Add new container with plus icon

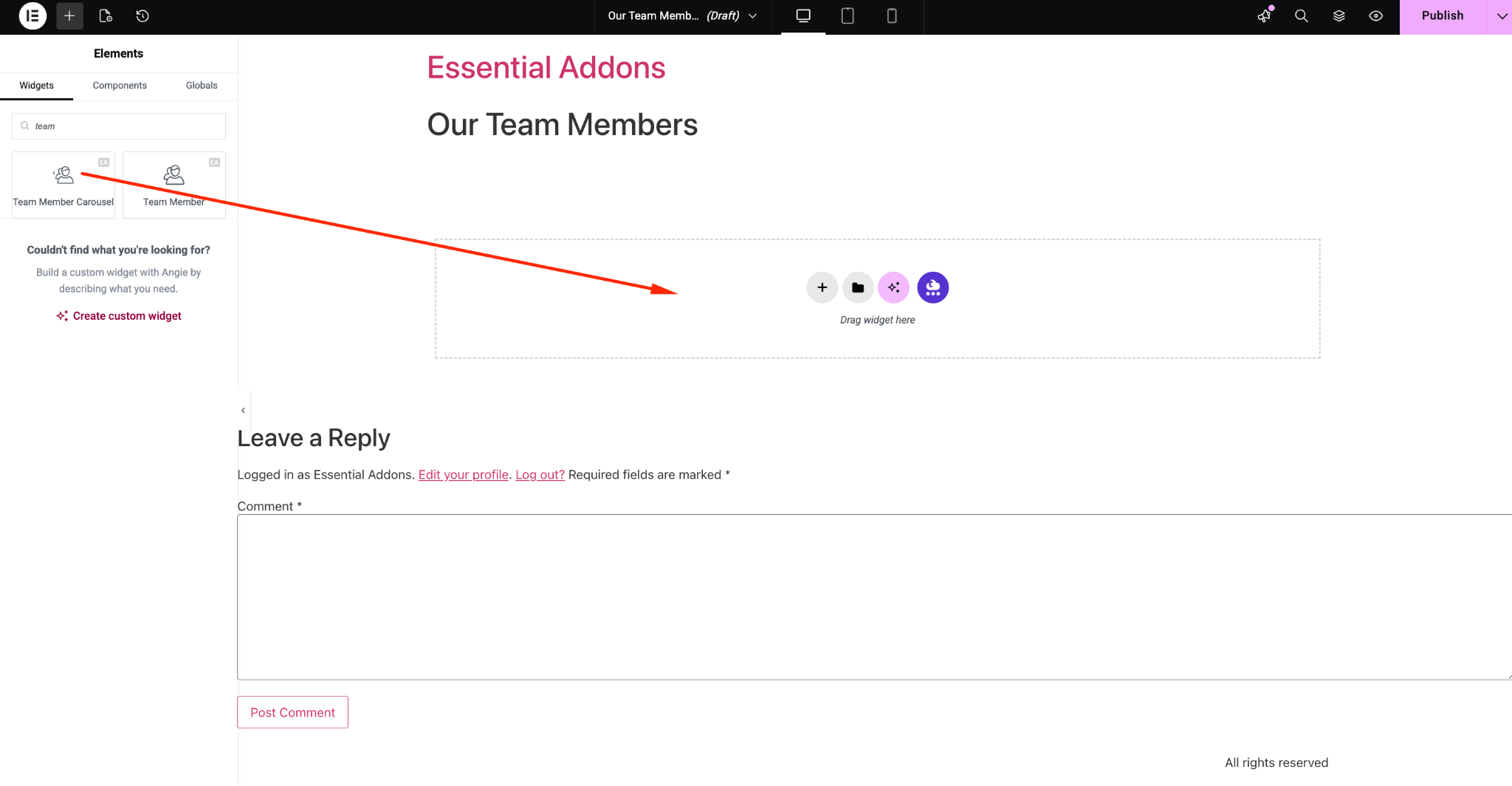(x=822, y=287)
